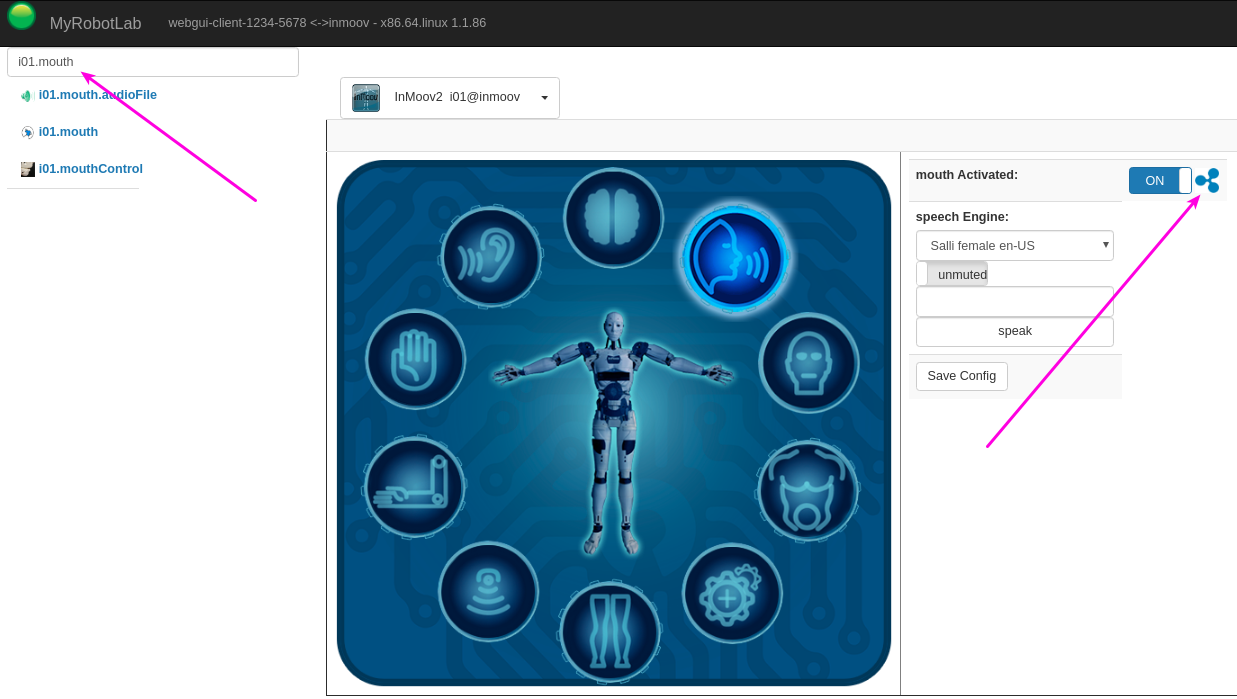This screenshot has width=1237, height=699.
Task: Click the robot figure in the center
Action: coord(612,432)
